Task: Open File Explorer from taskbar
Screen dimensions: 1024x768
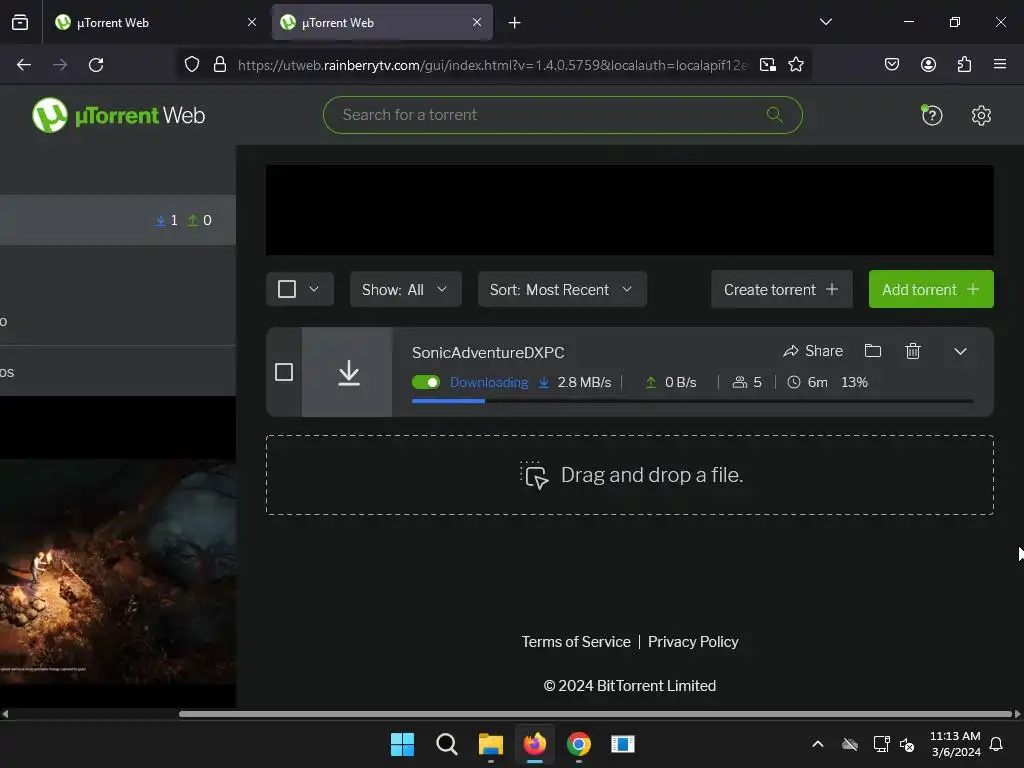Action: tap(490, 744)
